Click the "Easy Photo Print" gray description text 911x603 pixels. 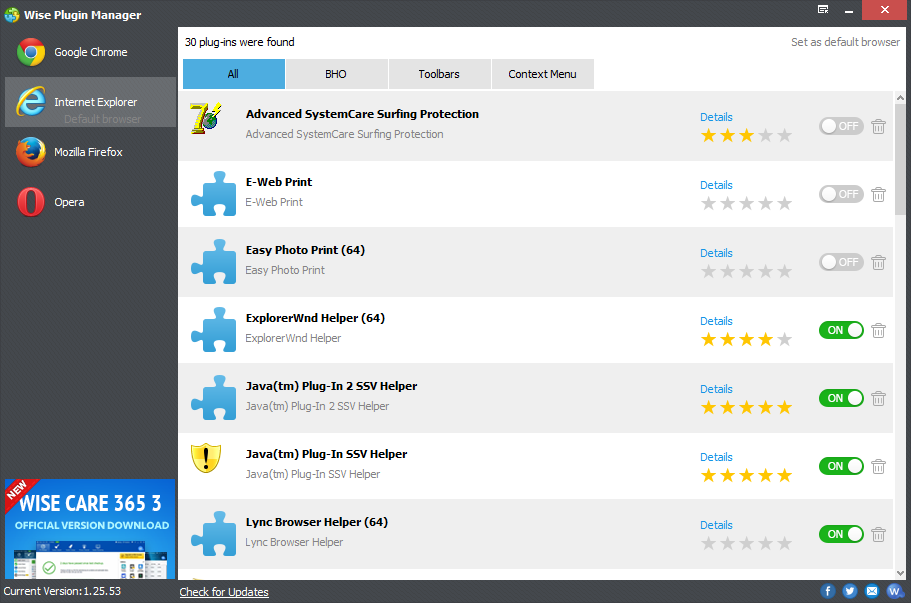click(x=285, y=270)
